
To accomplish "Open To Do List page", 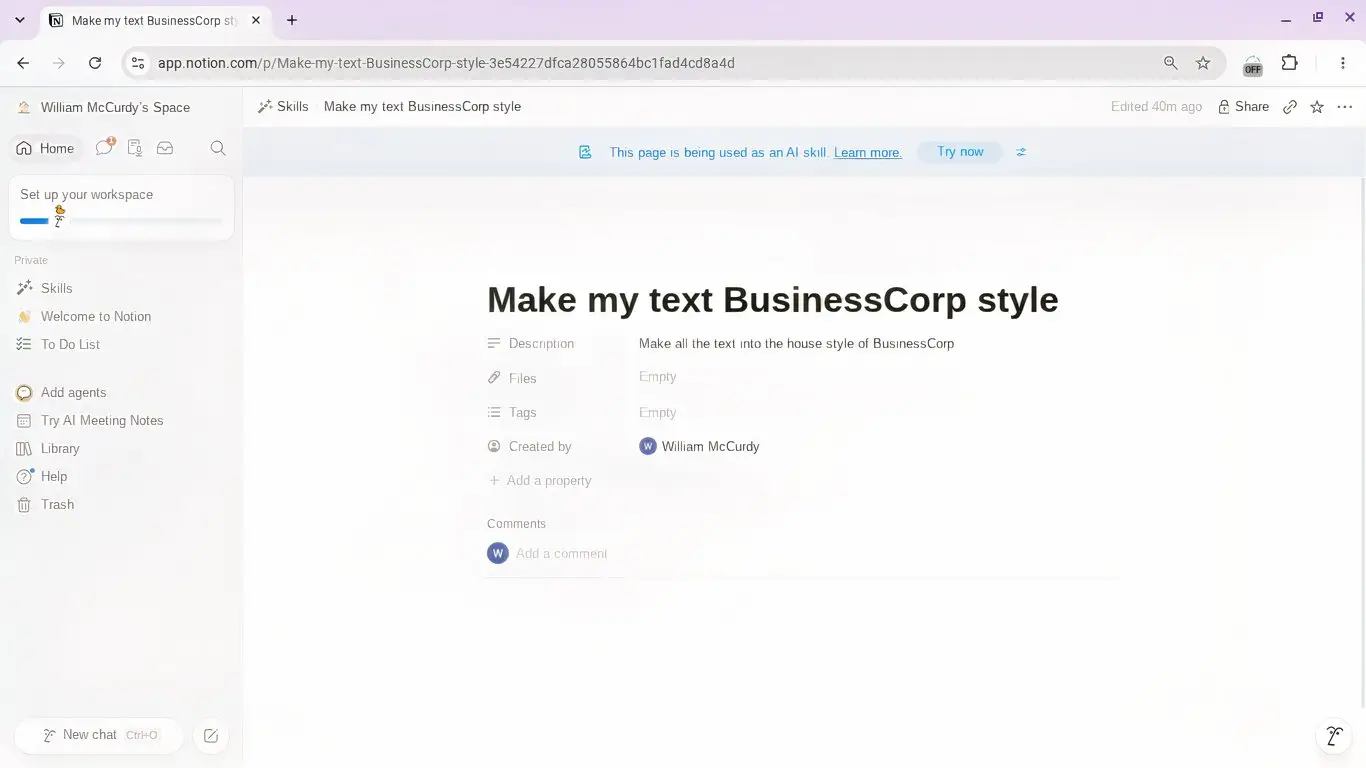I will click(x=121, y=344).
